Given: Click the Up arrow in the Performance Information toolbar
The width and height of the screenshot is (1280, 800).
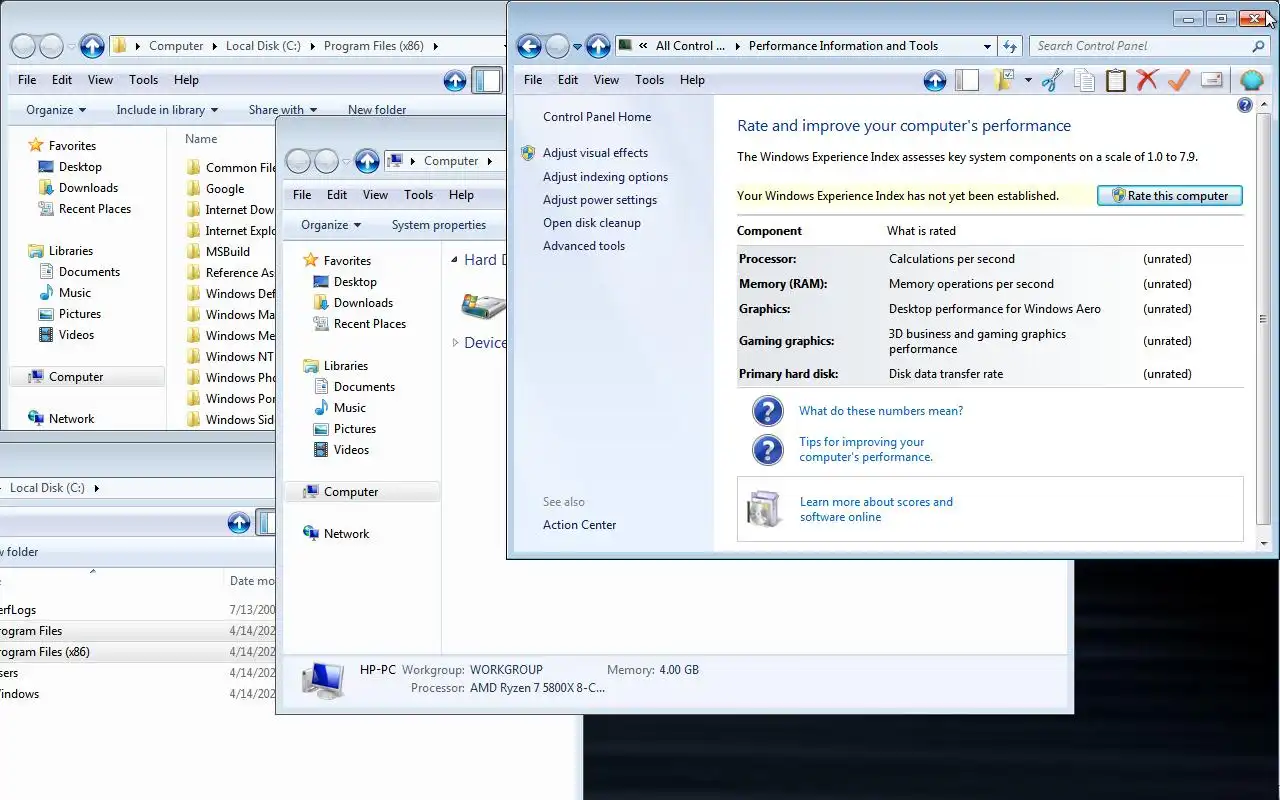Looking at the screenshot, I should tap(934, 81).
